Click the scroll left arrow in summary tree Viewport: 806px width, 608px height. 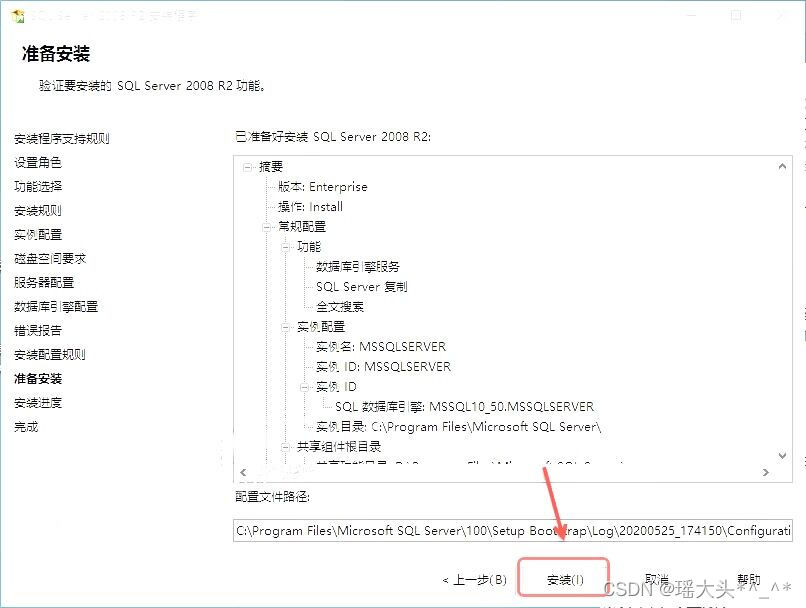pyautogui.click(x=243, y=472)
